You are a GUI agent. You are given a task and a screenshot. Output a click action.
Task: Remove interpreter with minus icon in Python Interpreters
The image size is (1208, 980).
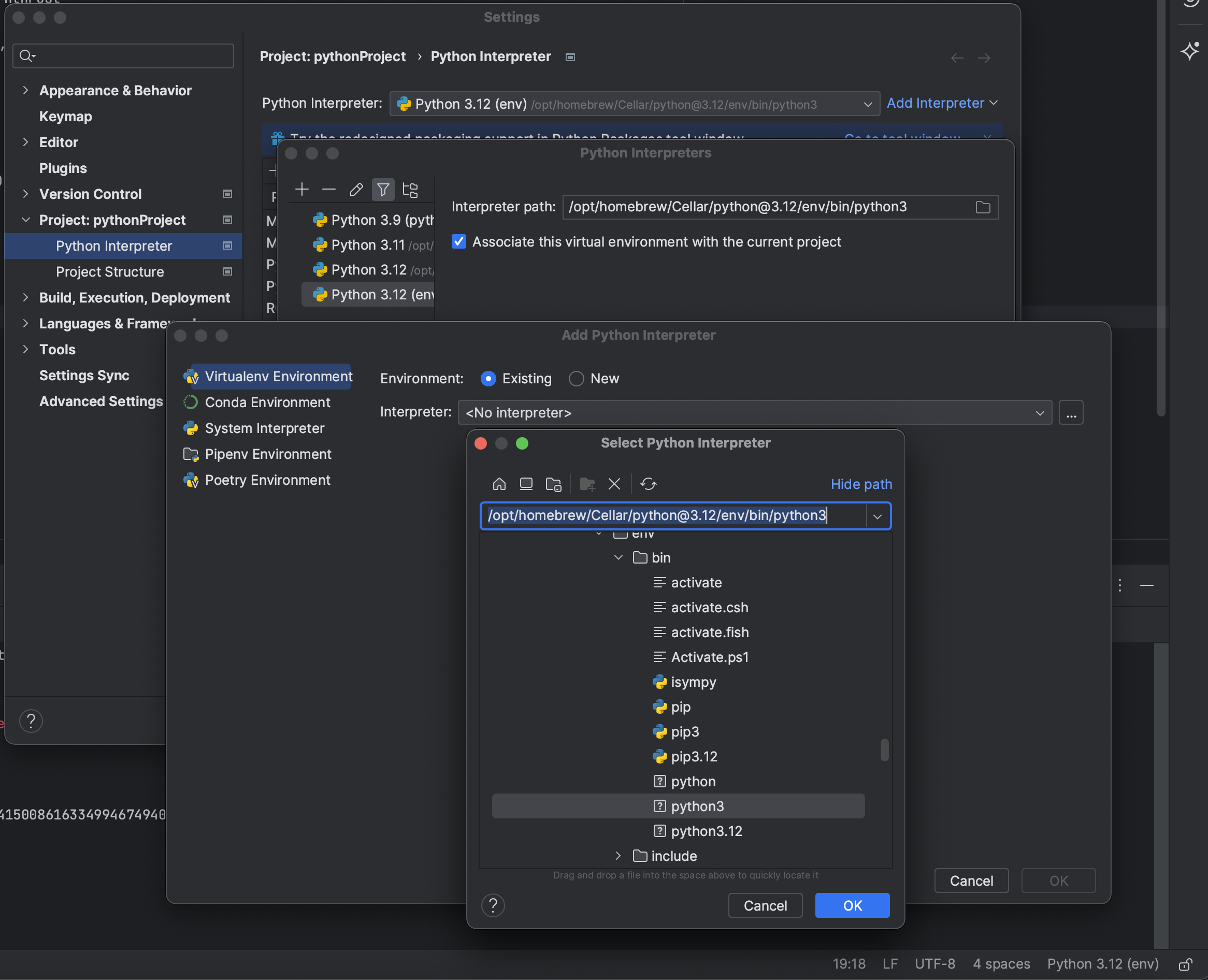pyautogui.click(x=328, y=189)
